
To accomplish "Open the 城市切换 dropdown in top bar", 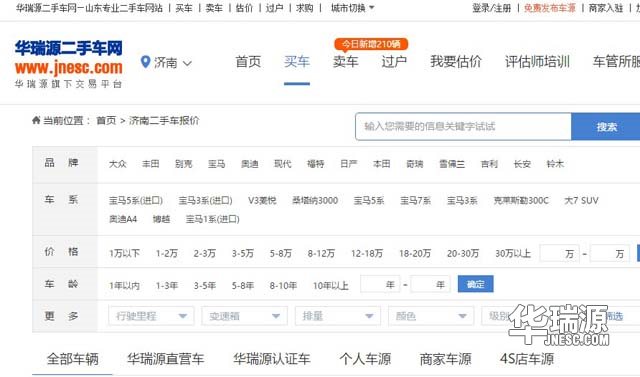I will [x=352, y=8].
